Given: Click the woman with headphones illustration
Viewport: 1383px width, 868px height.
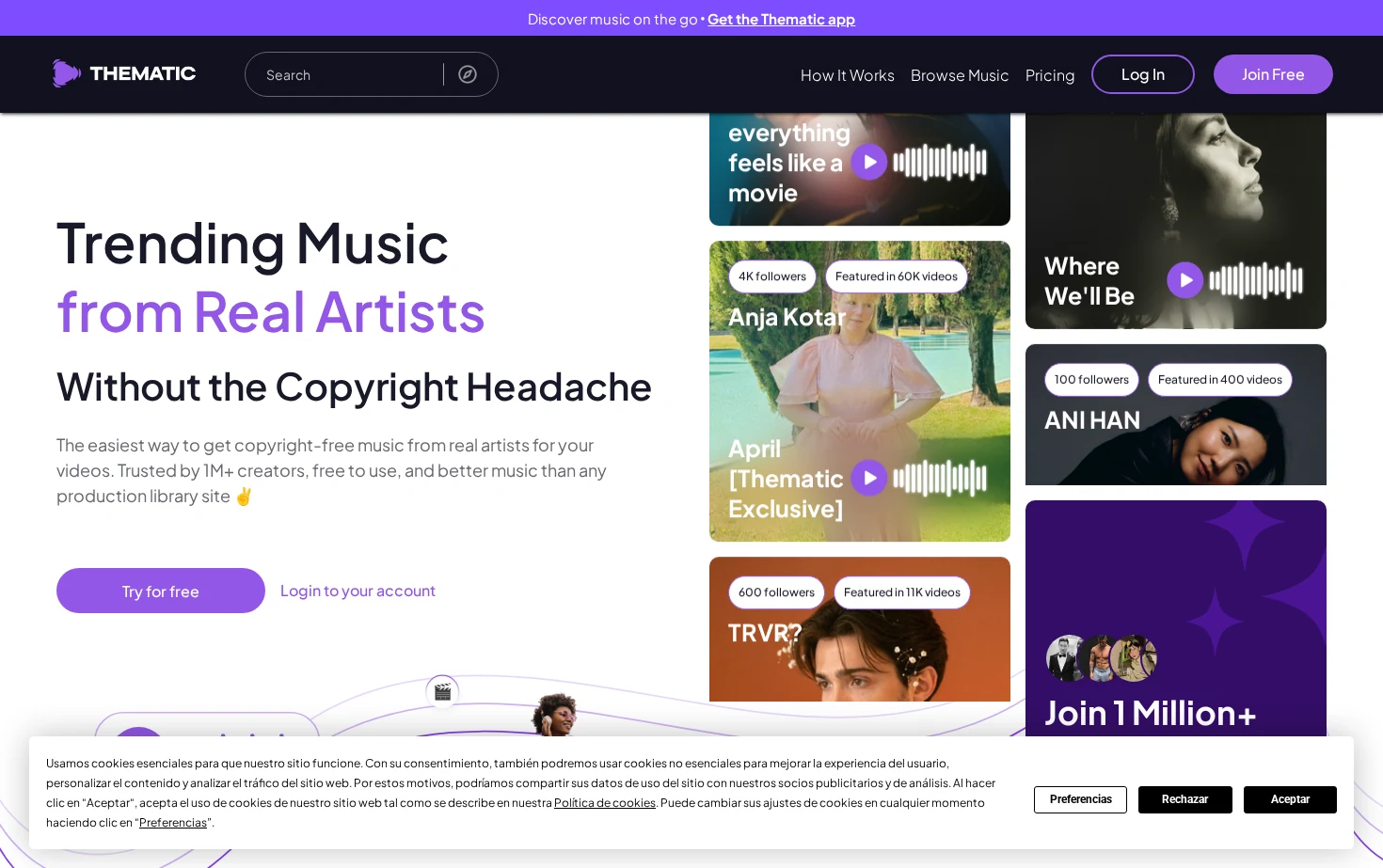Looking at the screenshot, I should pos(556,715).
